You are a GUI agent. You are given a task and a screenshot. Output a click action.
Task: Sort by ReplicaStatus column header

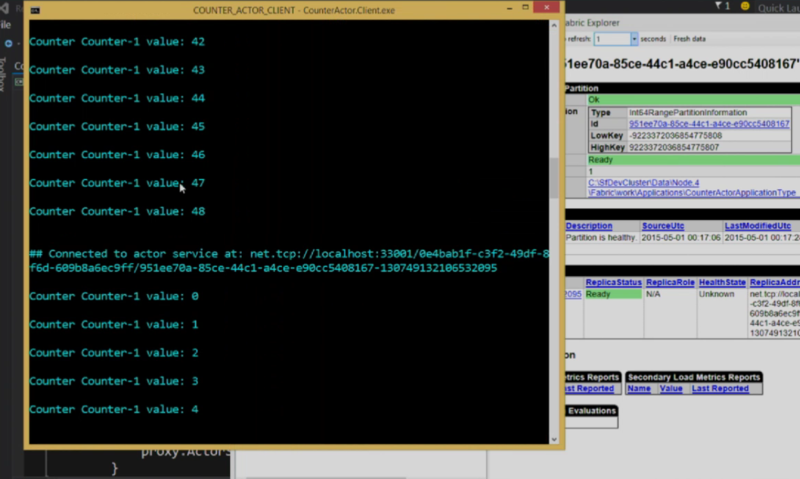coord(613,282)
